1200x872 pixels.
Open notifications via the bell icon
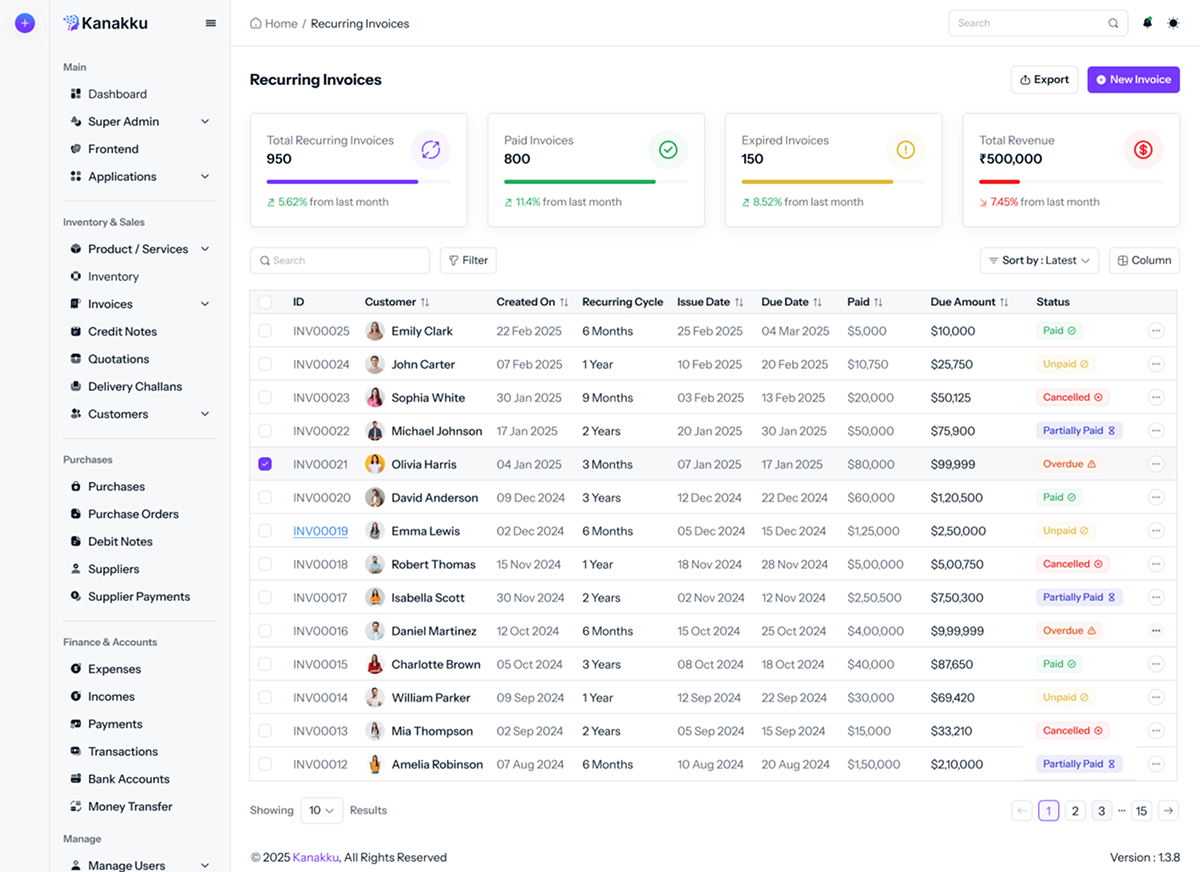(x=1147, y=22)
